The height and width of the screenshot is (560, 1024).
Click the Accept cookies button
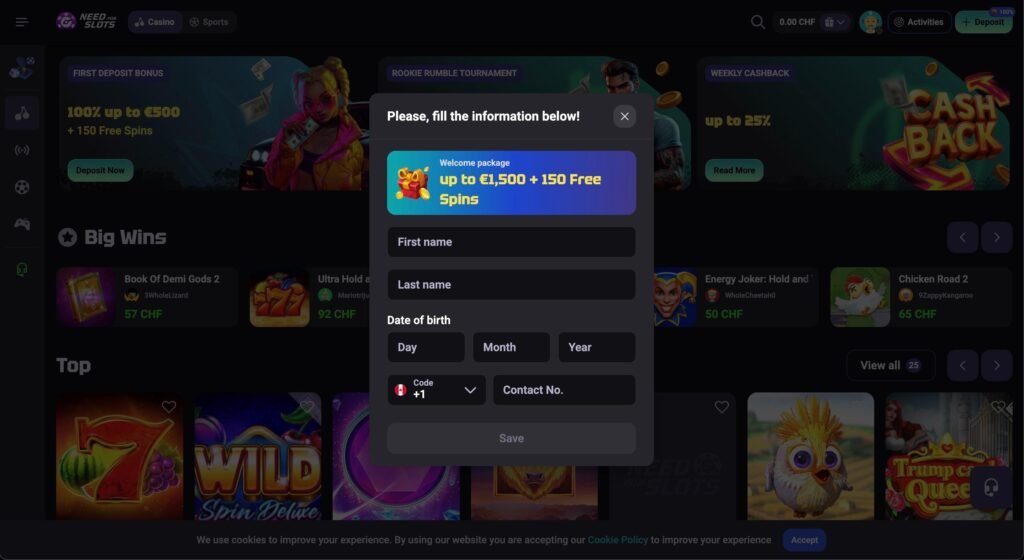[804, 540]
